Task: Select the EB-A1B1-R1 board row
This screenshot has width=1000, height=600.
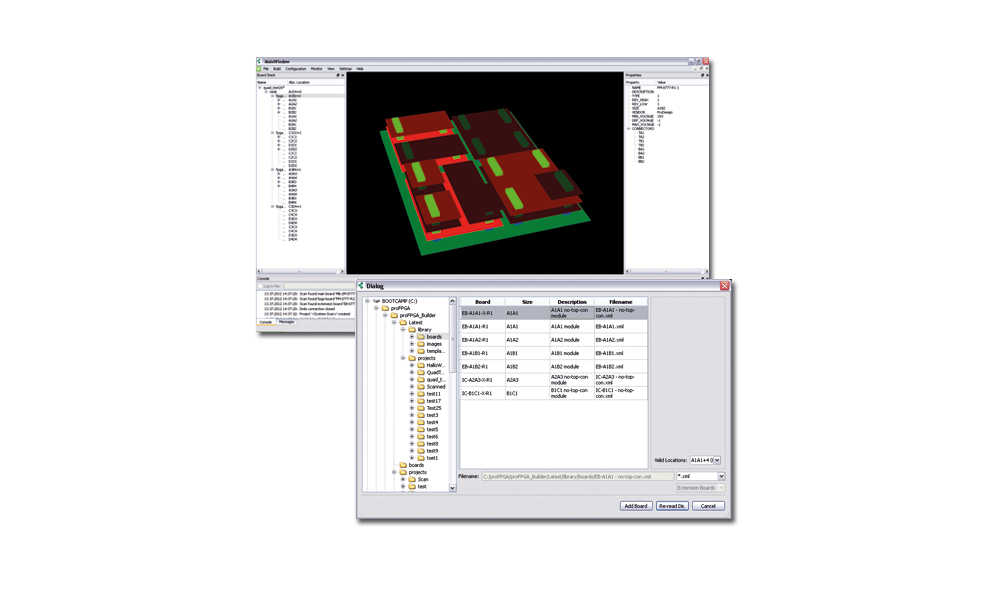Action: [x=554, y=353]
